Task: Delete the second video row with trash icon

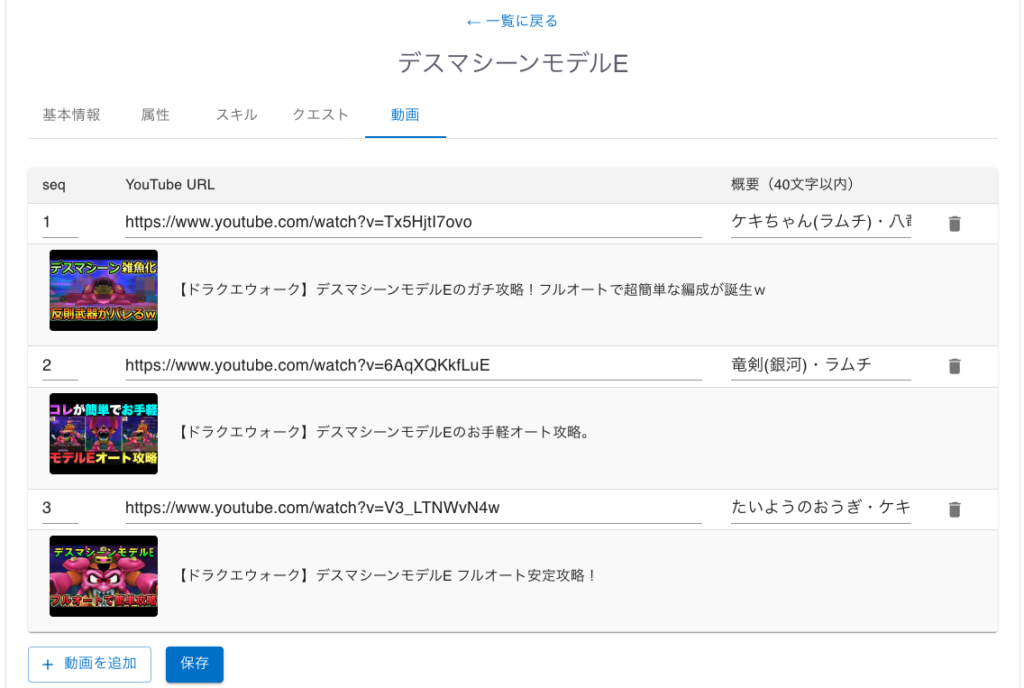Action: 954,366
